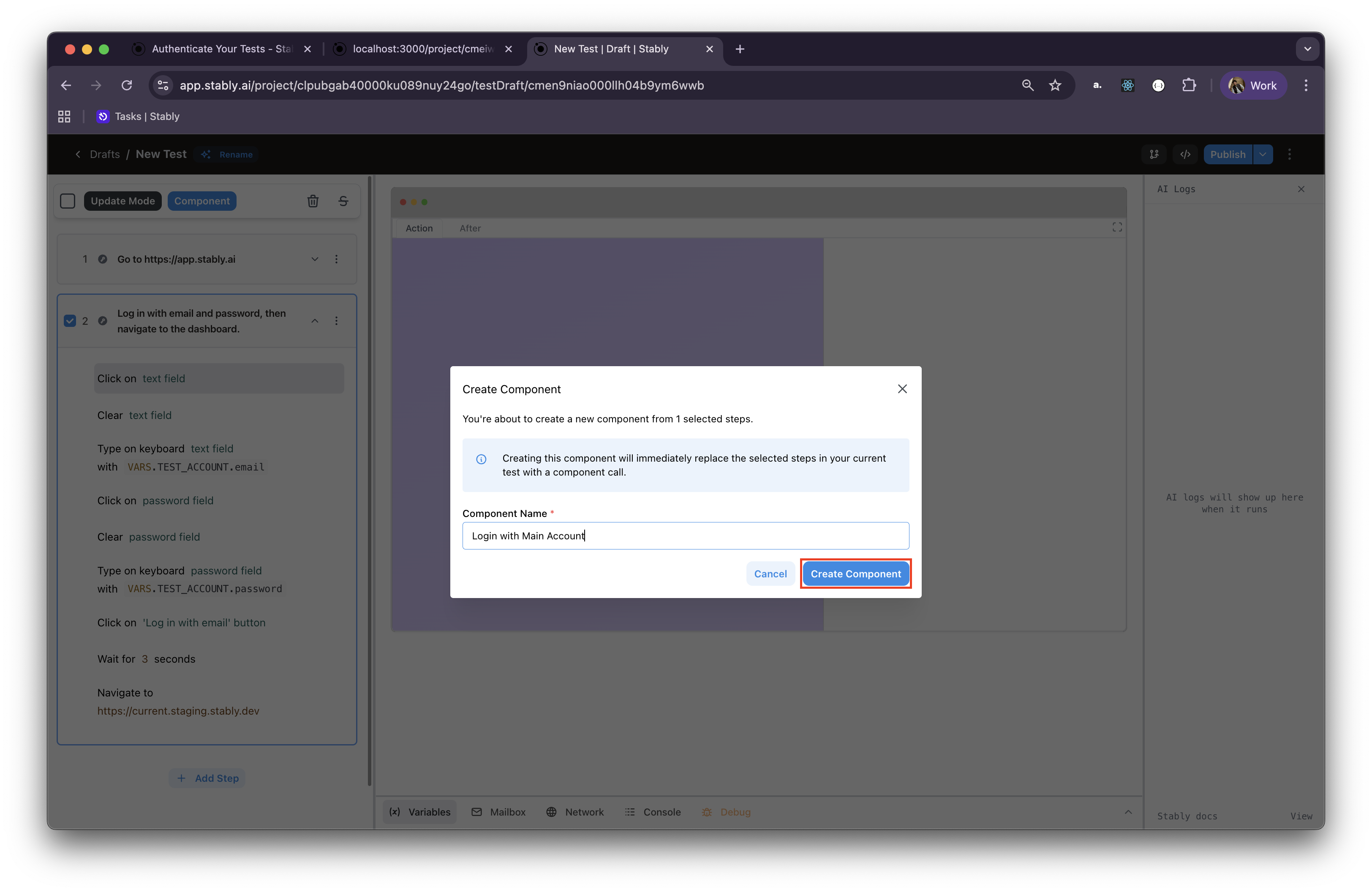Open the tab search dropdown arrow
Viewport: 1372px width, 892px height.
pyautogui.click(x=1307, y=49)
